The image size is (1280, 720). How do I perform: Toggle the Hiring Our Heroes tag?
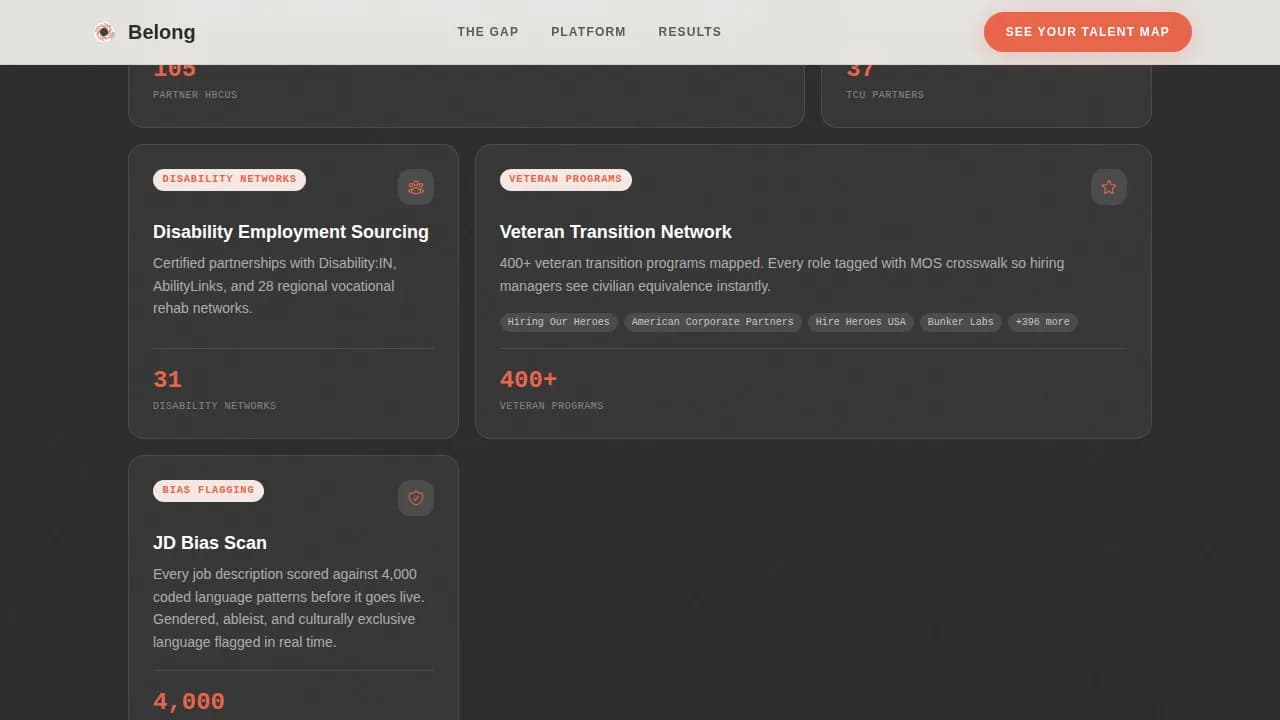click(558, 322)
